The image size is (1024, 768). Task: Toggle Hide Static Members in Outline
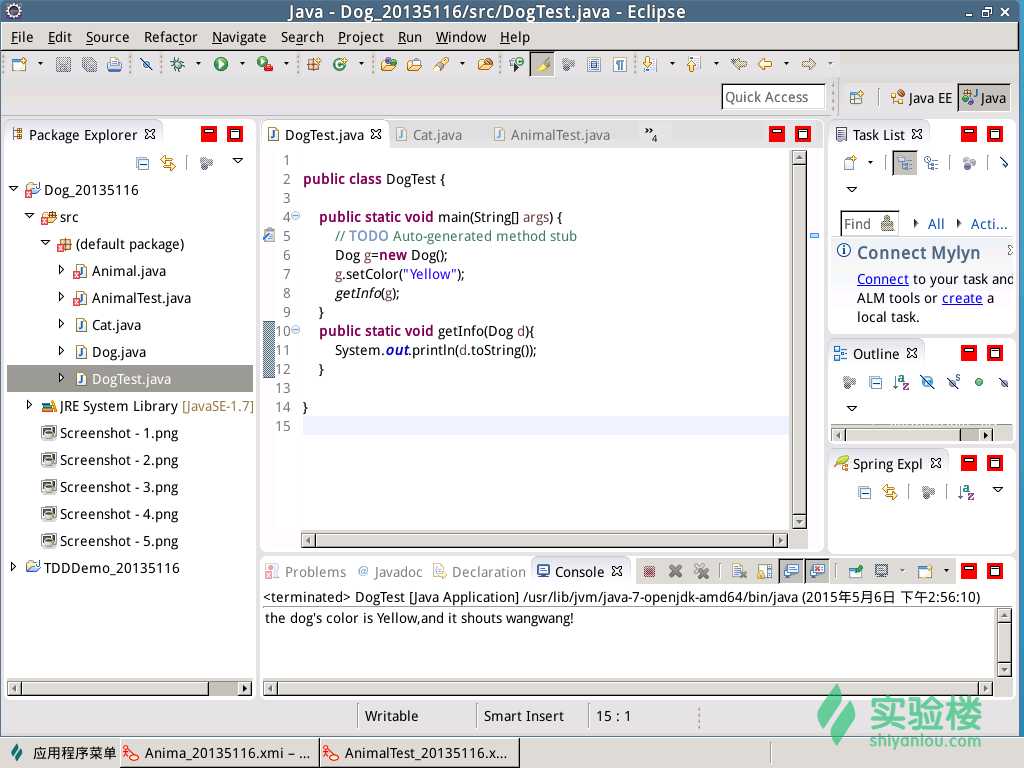953,382
